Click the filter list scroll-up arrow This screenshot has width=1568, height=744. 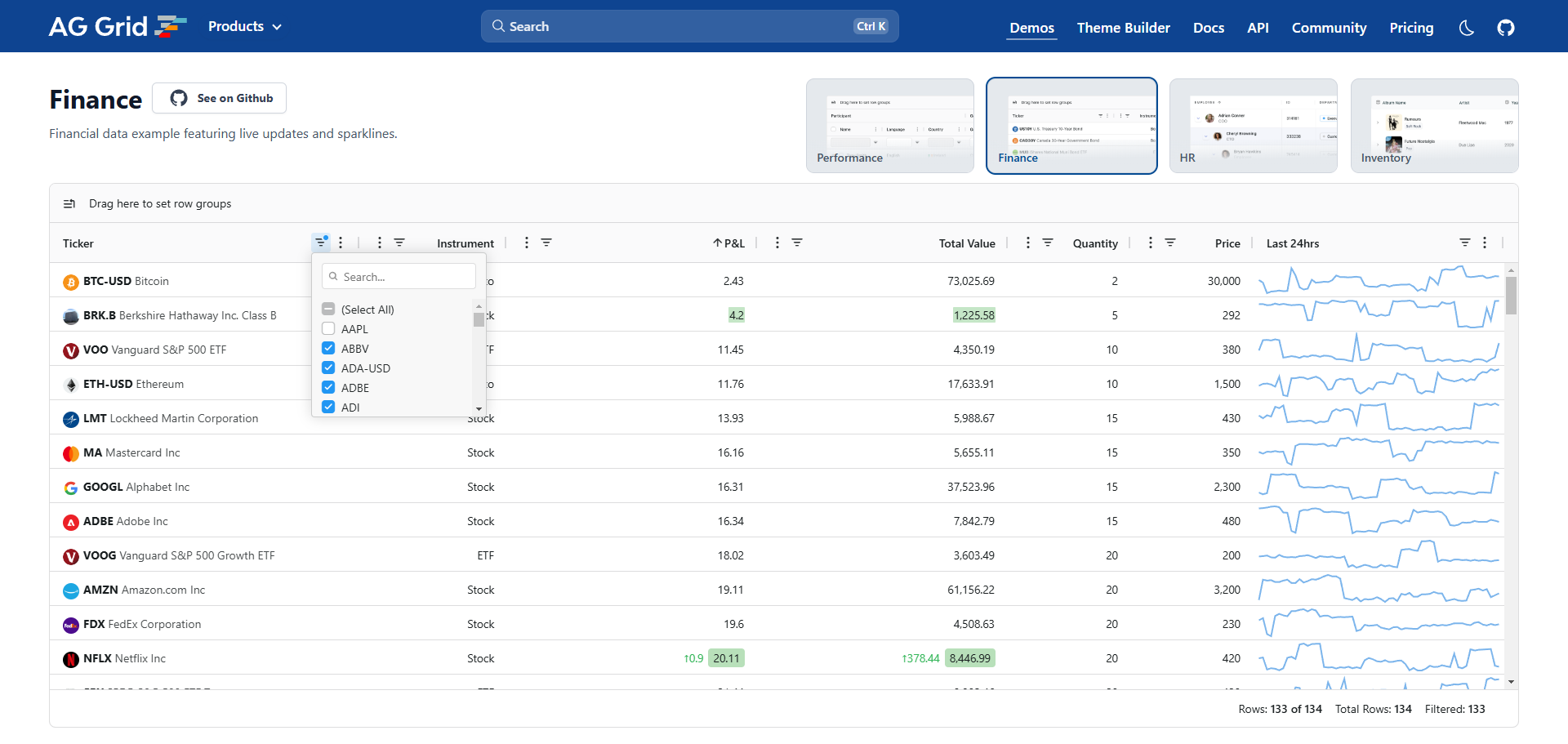point(479,305)
